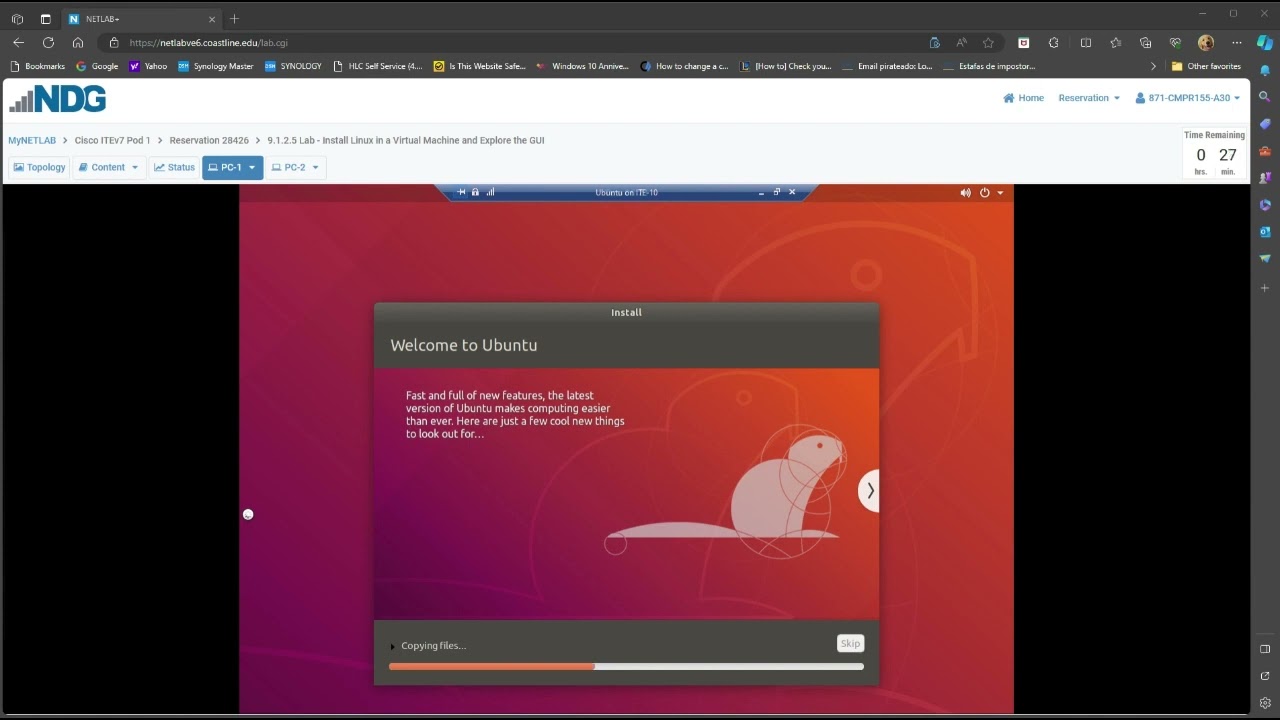
Task: Open the PC-1 tab dropdown arrow
Action: (252, 168)
